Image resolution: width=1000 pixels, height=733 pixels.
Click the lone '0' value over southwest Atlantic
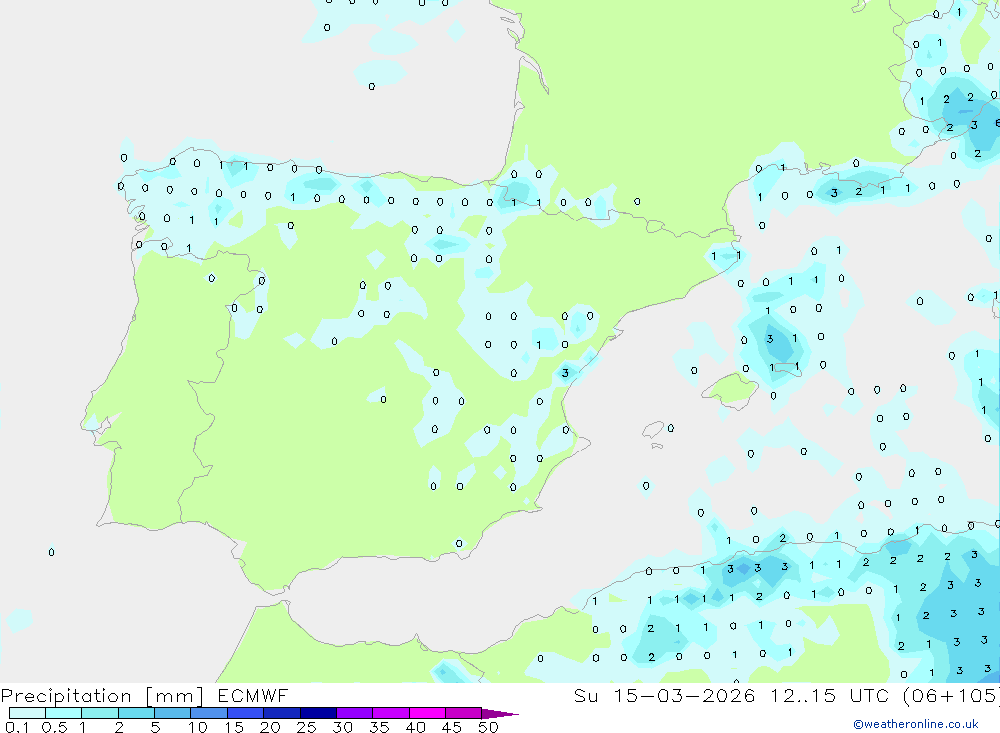tap(52, 552)
